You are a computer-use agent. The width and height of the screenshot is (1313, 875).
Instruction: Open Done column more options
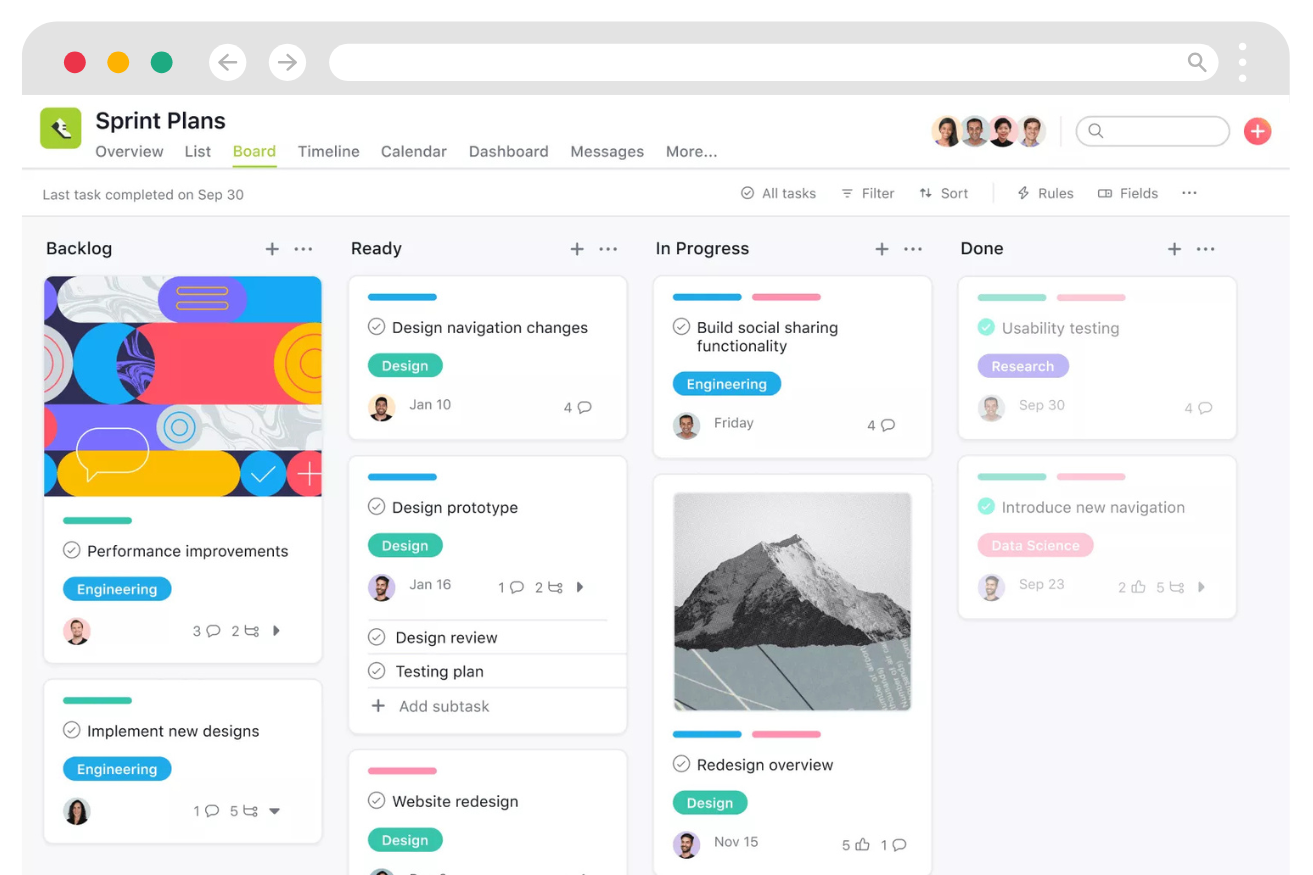pos(1206,249)
